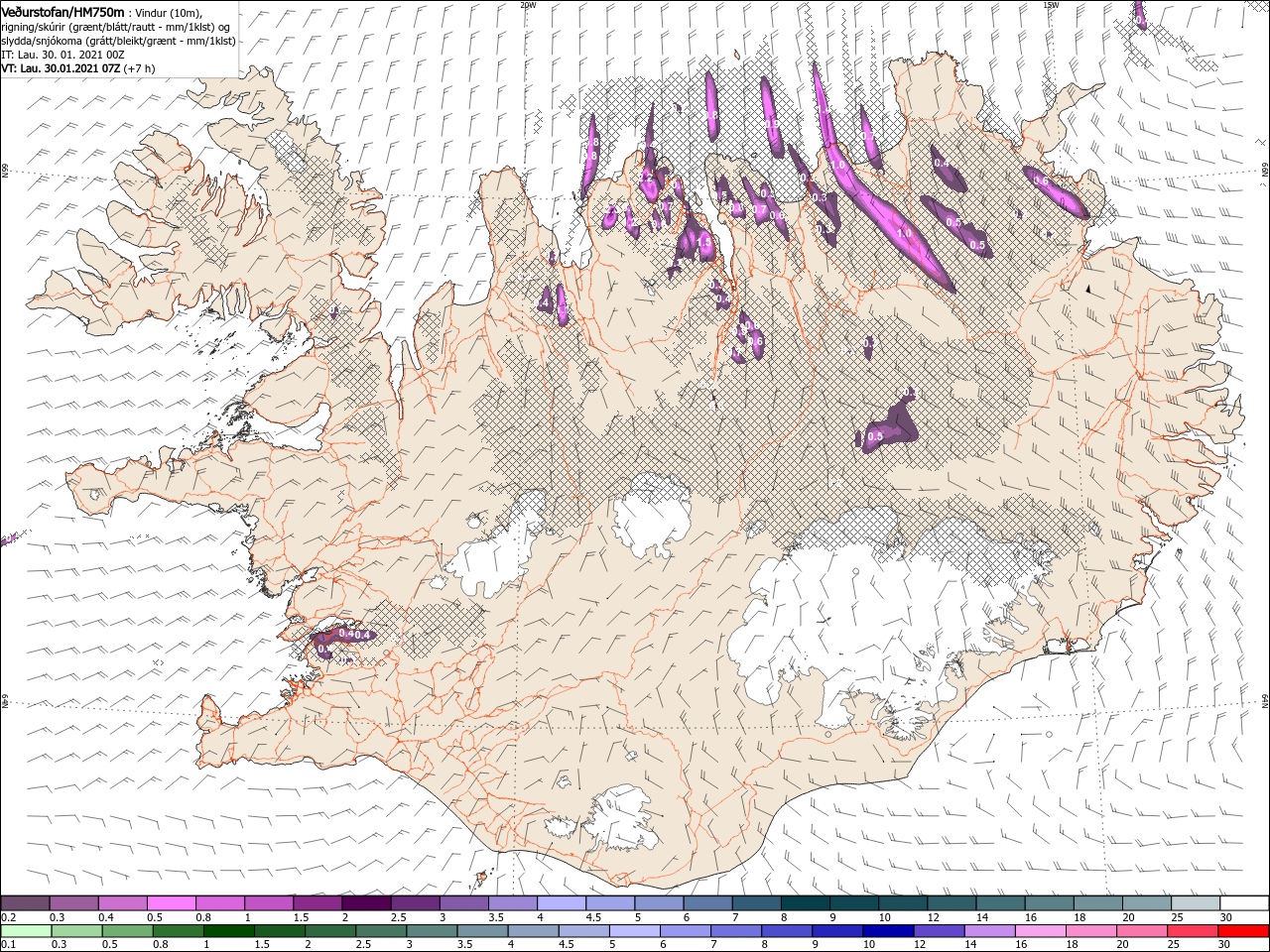Click lower legend dark green swatch between 1 and 1.5
This screenshot has width=1270, height=952.
tap(228, 931)
